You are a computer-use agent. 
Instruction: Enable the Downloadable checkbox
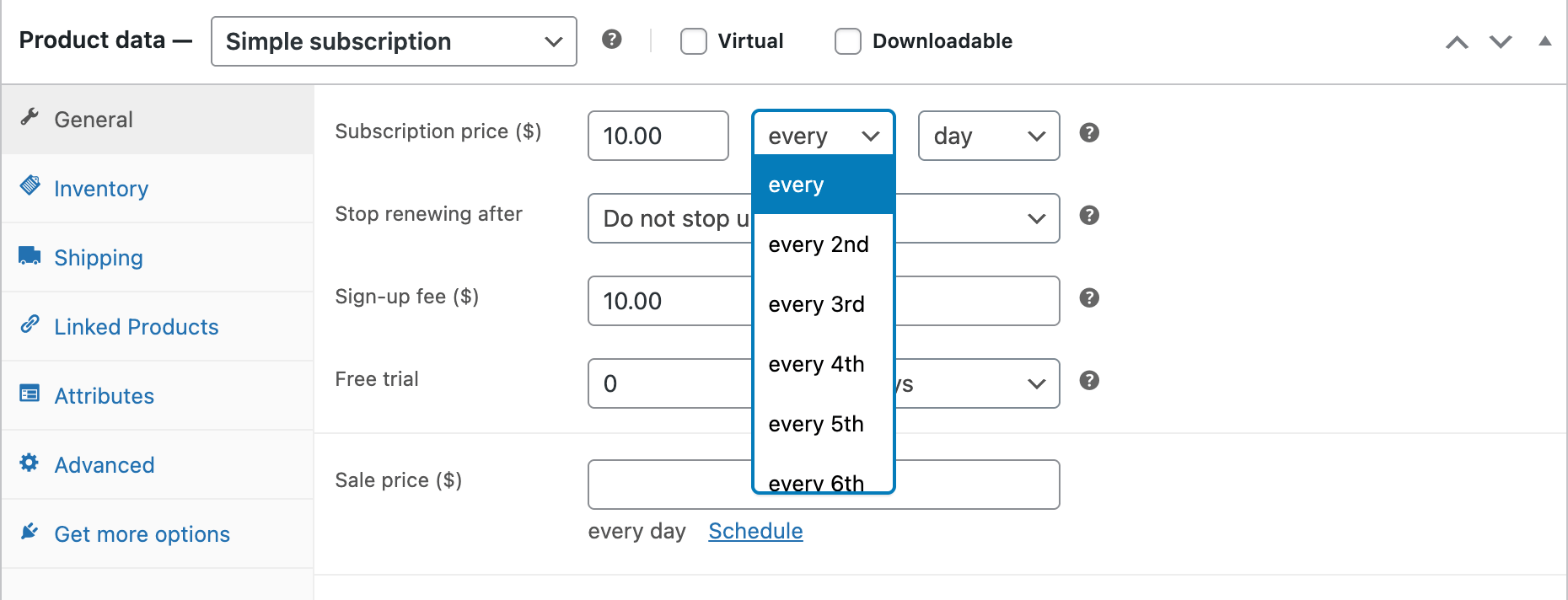(848, 41)
